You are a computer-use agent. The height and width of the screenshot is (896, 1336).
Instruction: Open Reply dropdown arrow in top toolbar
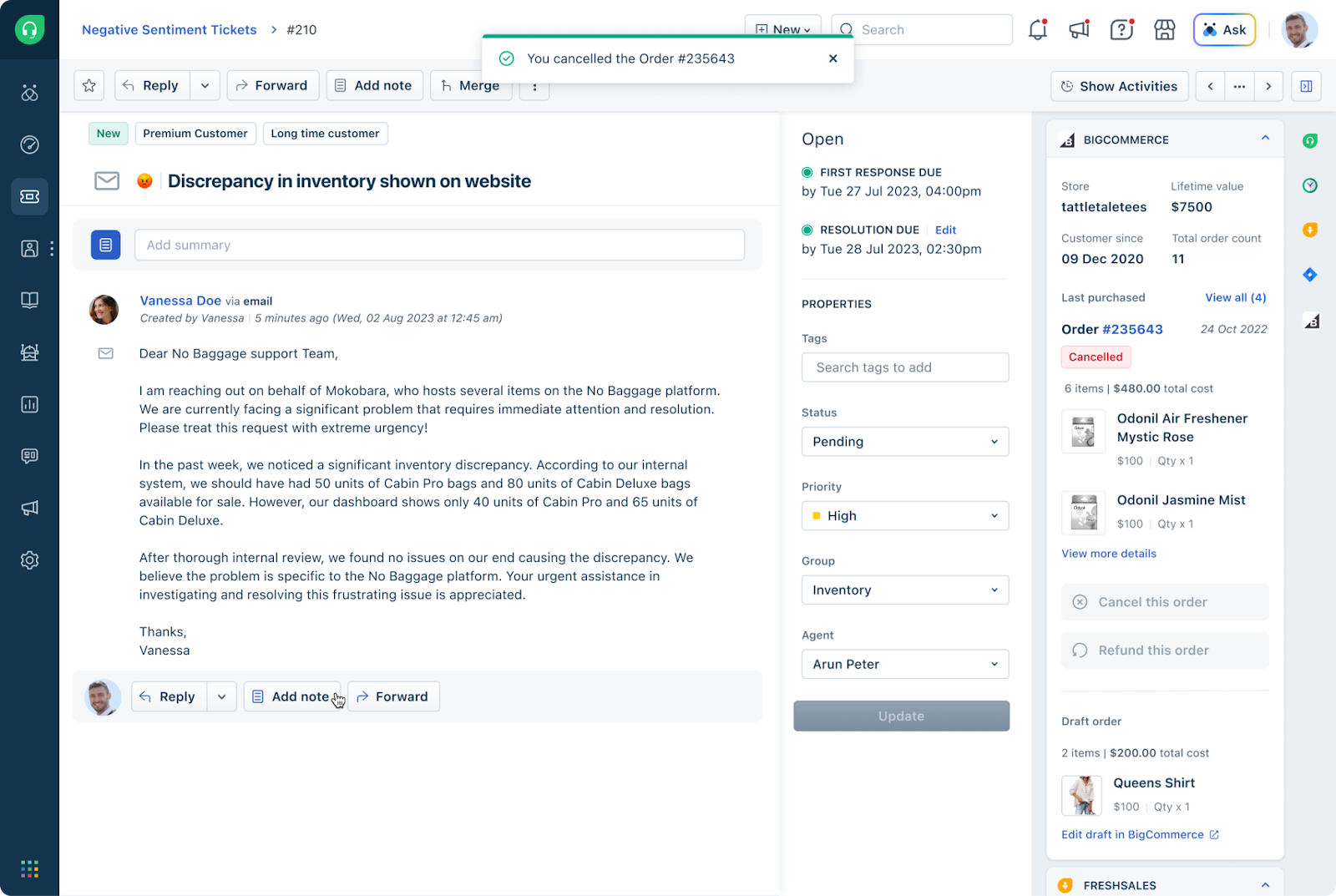click(205, 85)
